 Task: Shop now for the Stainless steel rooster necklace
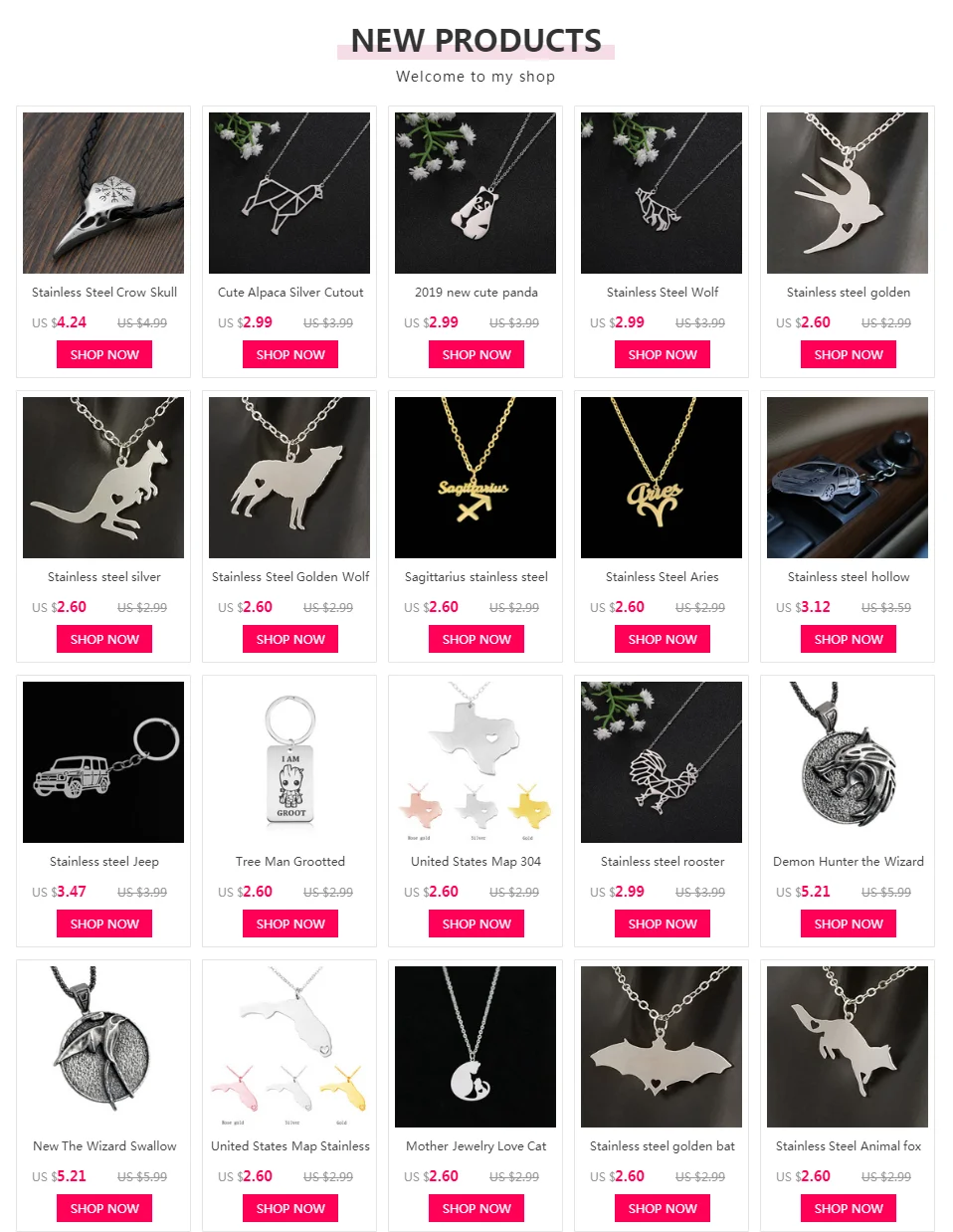click(x=663, y=924)
